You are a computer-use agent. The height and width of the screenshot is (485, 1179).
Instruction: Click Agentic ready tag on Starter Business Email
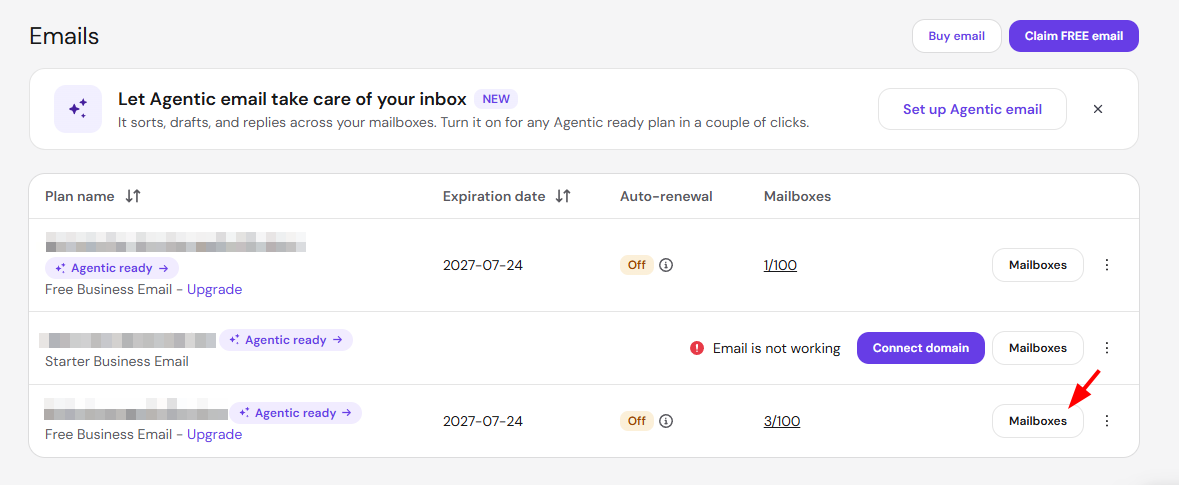click(x=286, y=340)
